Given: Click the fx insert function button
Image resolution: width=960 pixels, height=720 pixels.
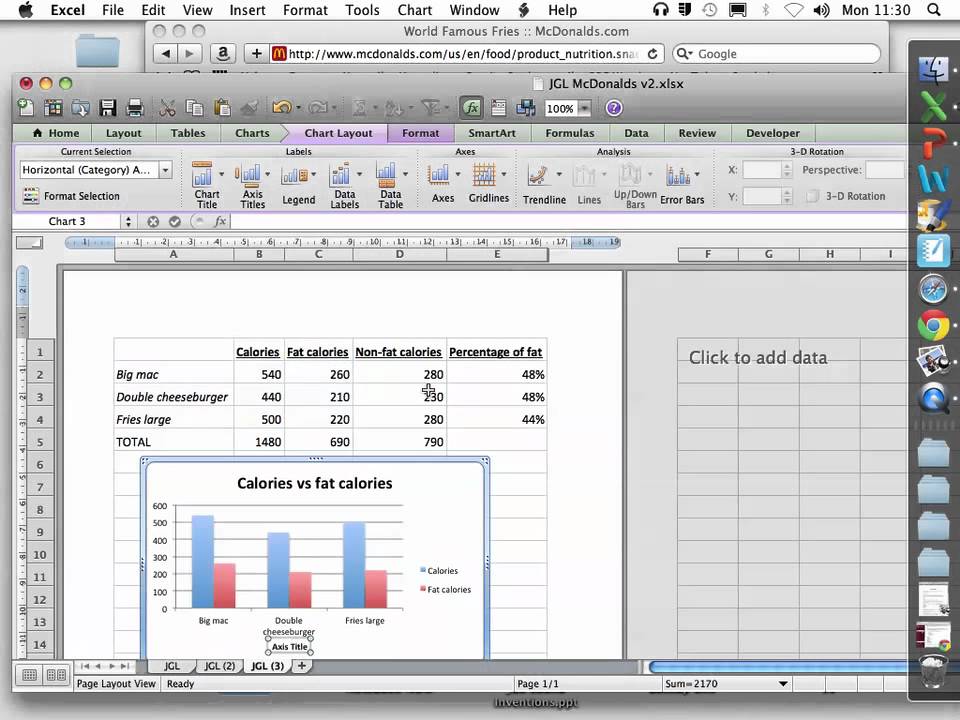Looking at the screenshot, I should [x=220, y=222].
